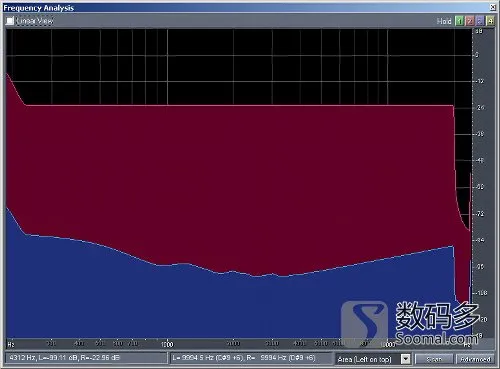Click the purple Hold 3 button
The width and height of the screenshot is (500, 369).
[479, 21]
